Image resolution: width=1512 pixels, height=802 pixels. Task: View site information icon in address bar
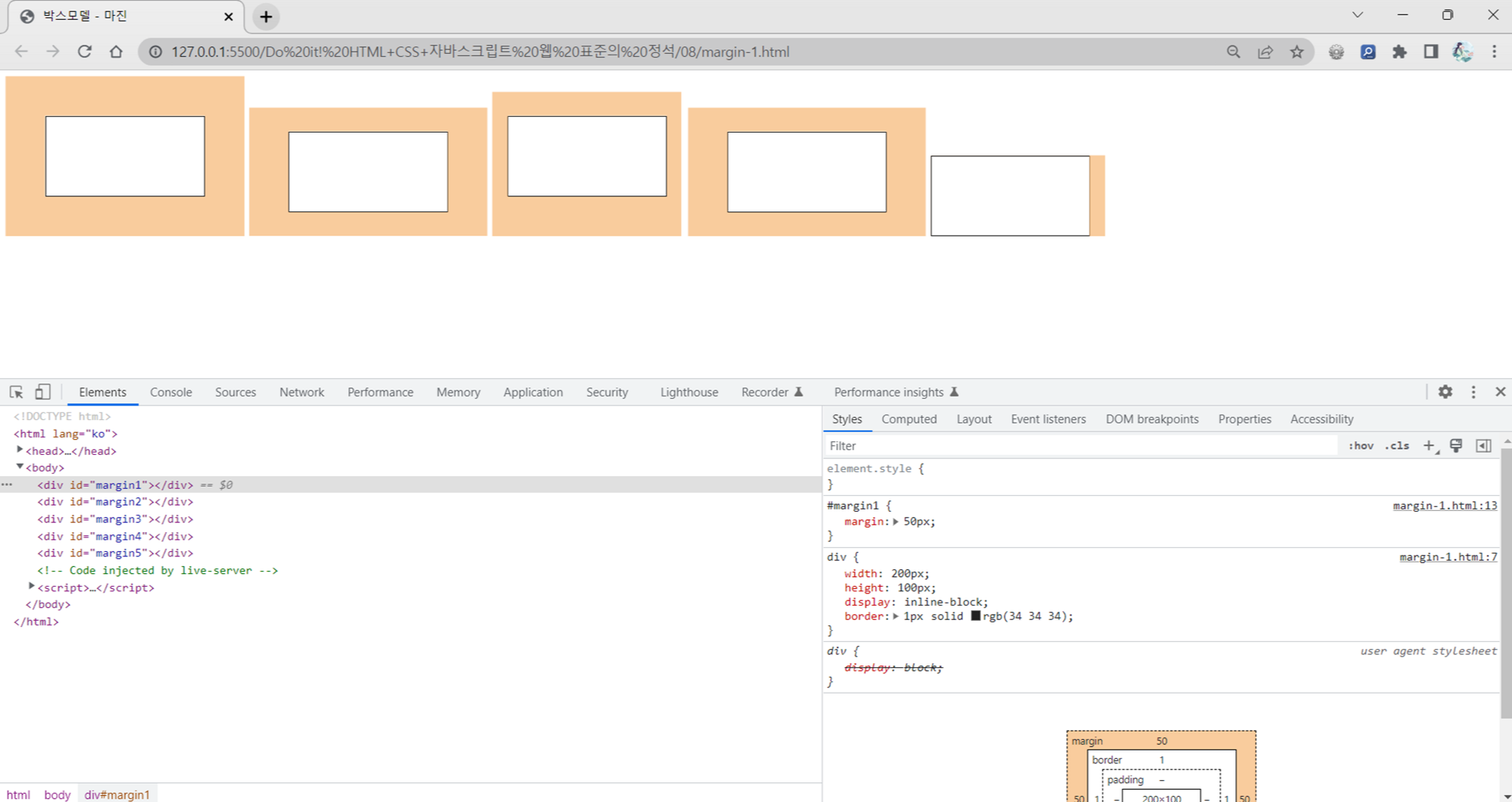pos(155,52)
